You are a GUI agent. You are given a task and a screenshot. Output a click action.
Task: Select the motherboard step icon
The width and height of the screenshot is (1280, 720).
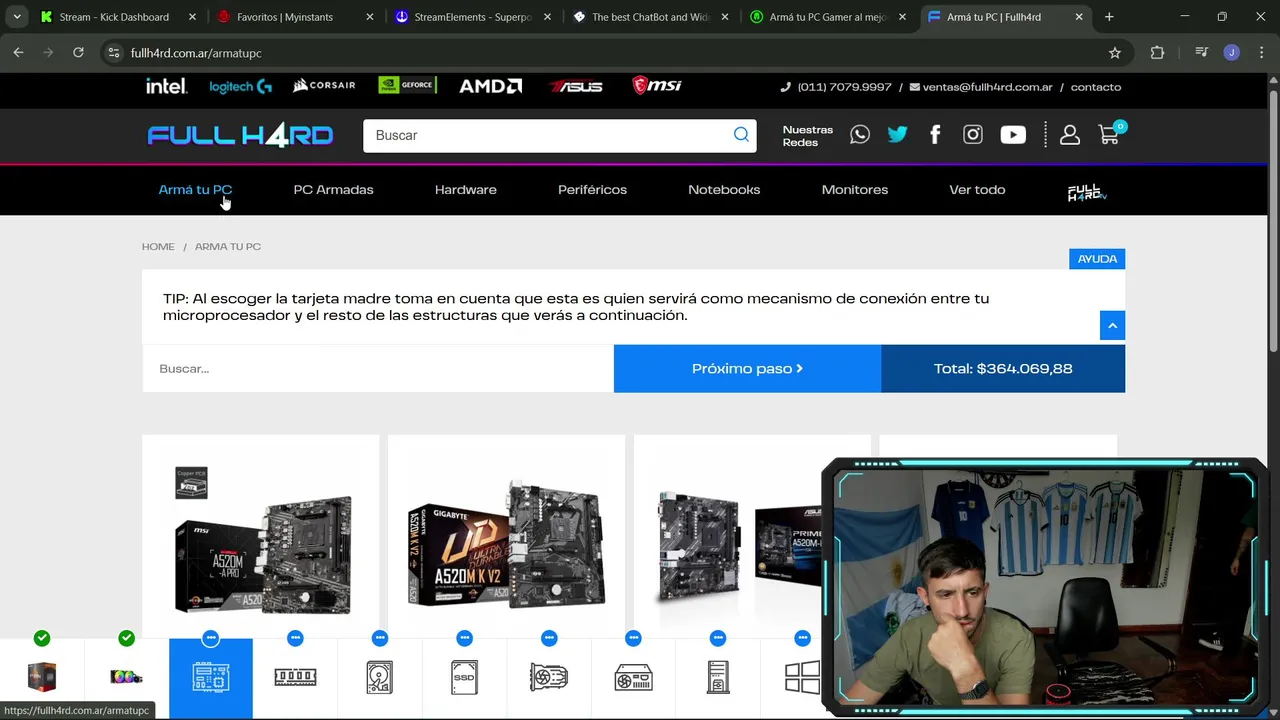click(211, 677)
